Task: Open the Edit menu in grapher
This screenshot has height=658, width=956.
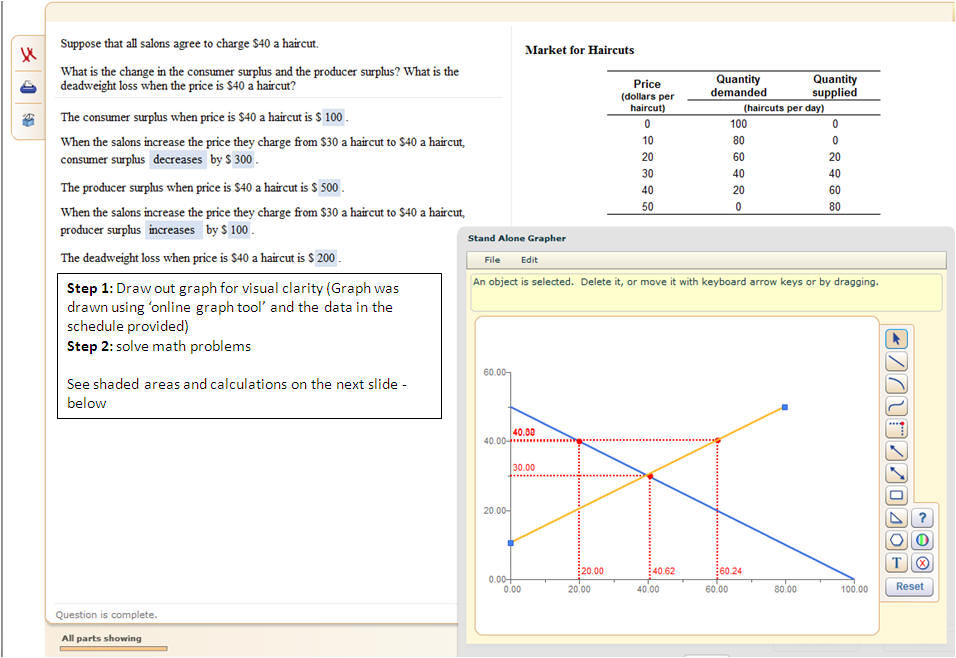Action: 529,260
